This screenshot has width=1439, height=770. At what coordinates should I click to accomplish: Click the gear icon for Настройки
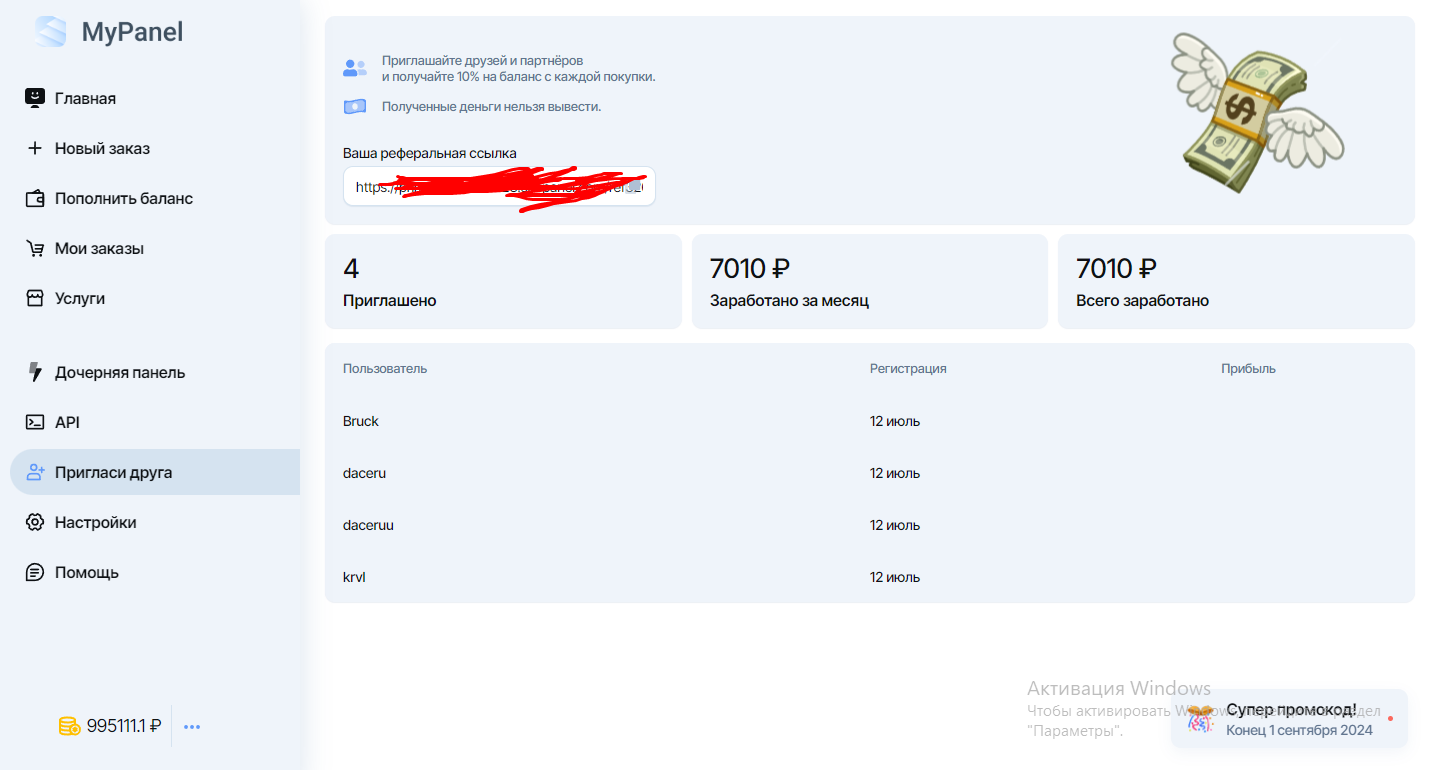(x=35, y=522)
